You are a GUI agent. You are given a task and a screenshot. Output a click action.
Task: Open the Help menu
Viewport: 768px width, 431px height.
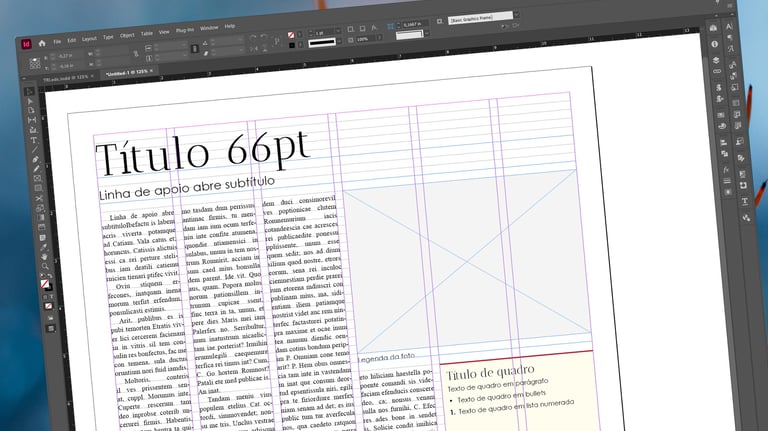click(x=230, y=26)
